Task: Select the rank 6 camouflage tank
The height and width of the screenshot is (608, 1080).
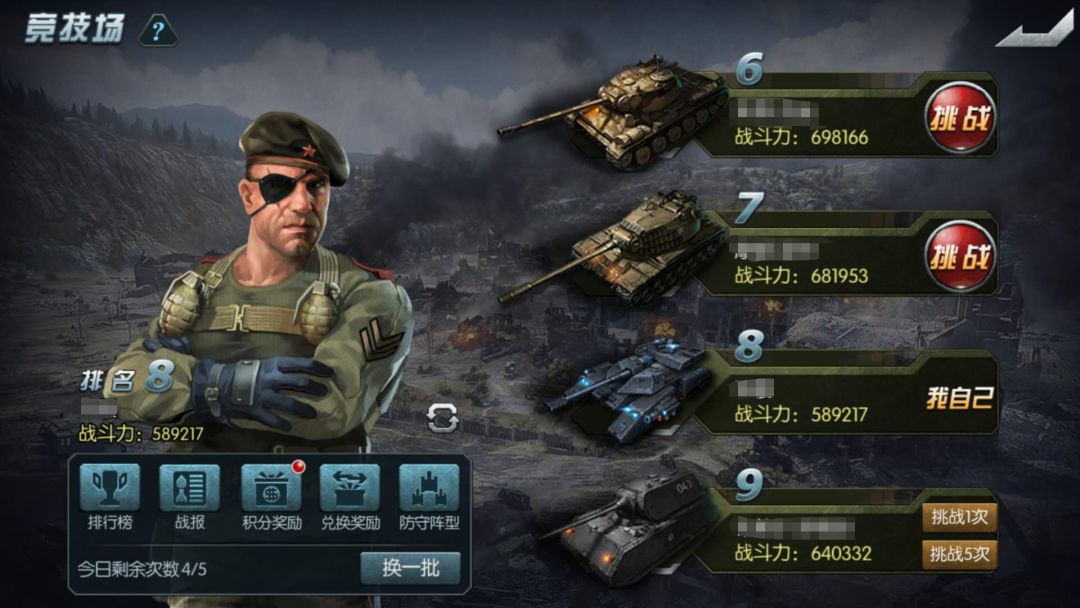Action: [x=613, y=114]
